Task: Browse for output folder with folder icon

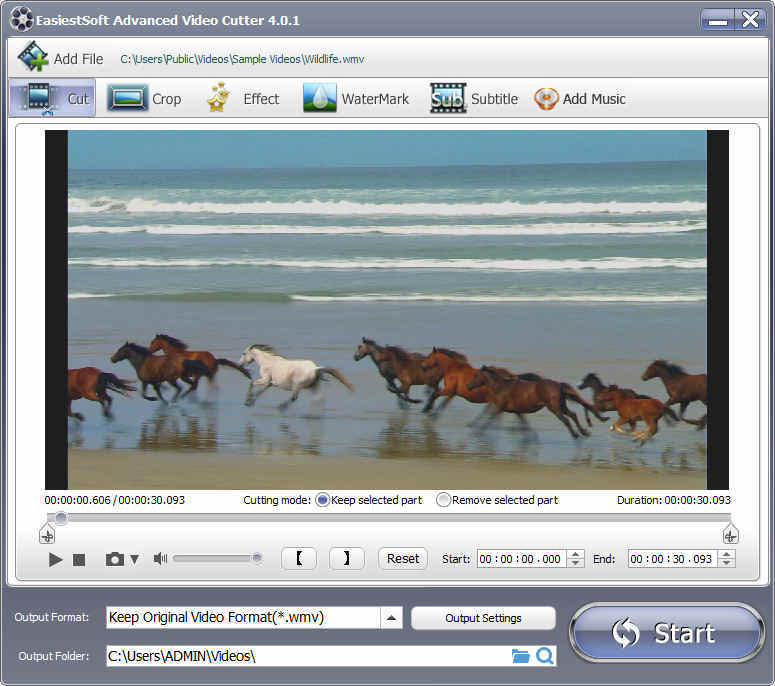Action: (x=520, y=656)
